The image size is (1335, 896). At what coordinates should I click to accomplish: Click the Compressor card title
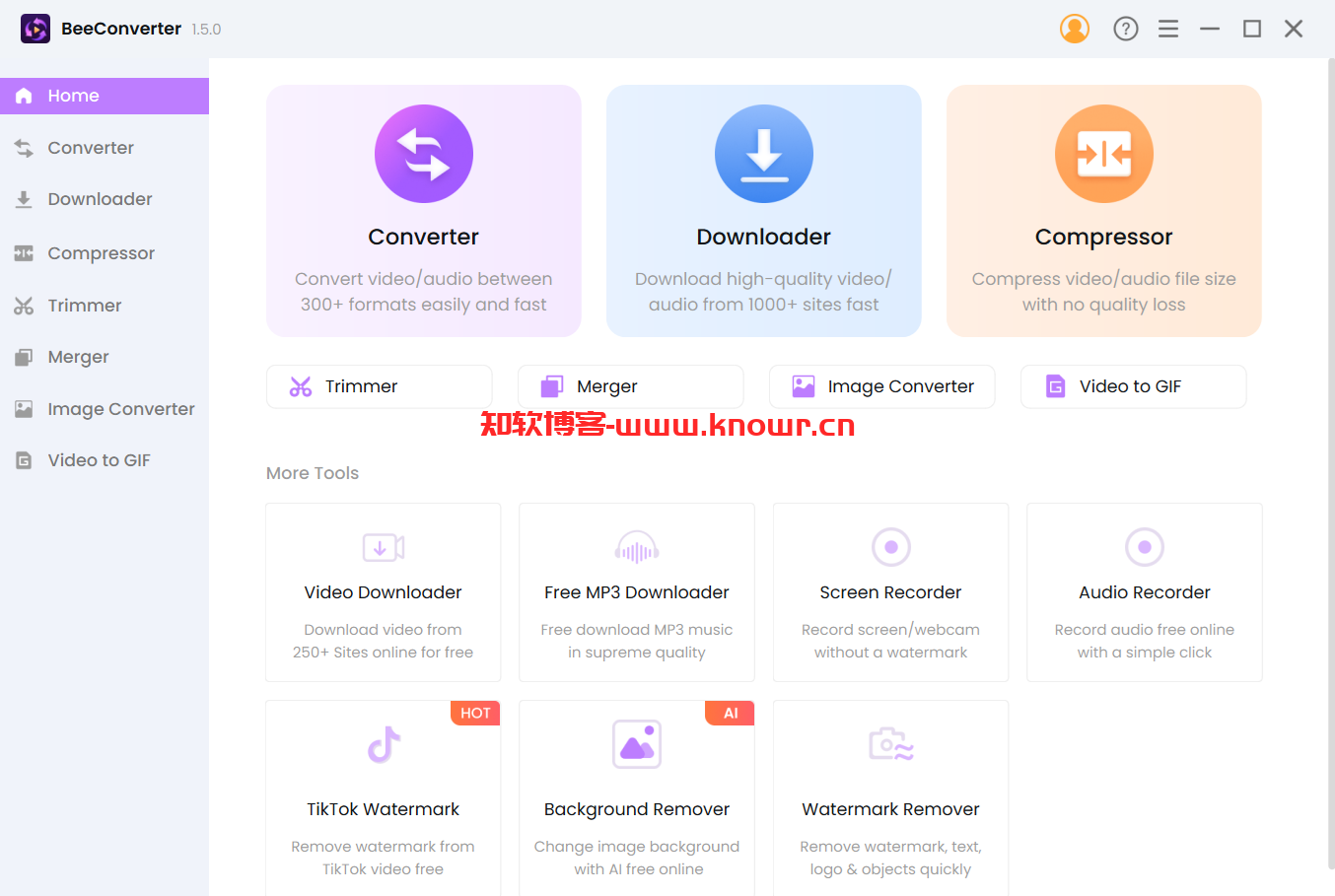click(1104, 237)
